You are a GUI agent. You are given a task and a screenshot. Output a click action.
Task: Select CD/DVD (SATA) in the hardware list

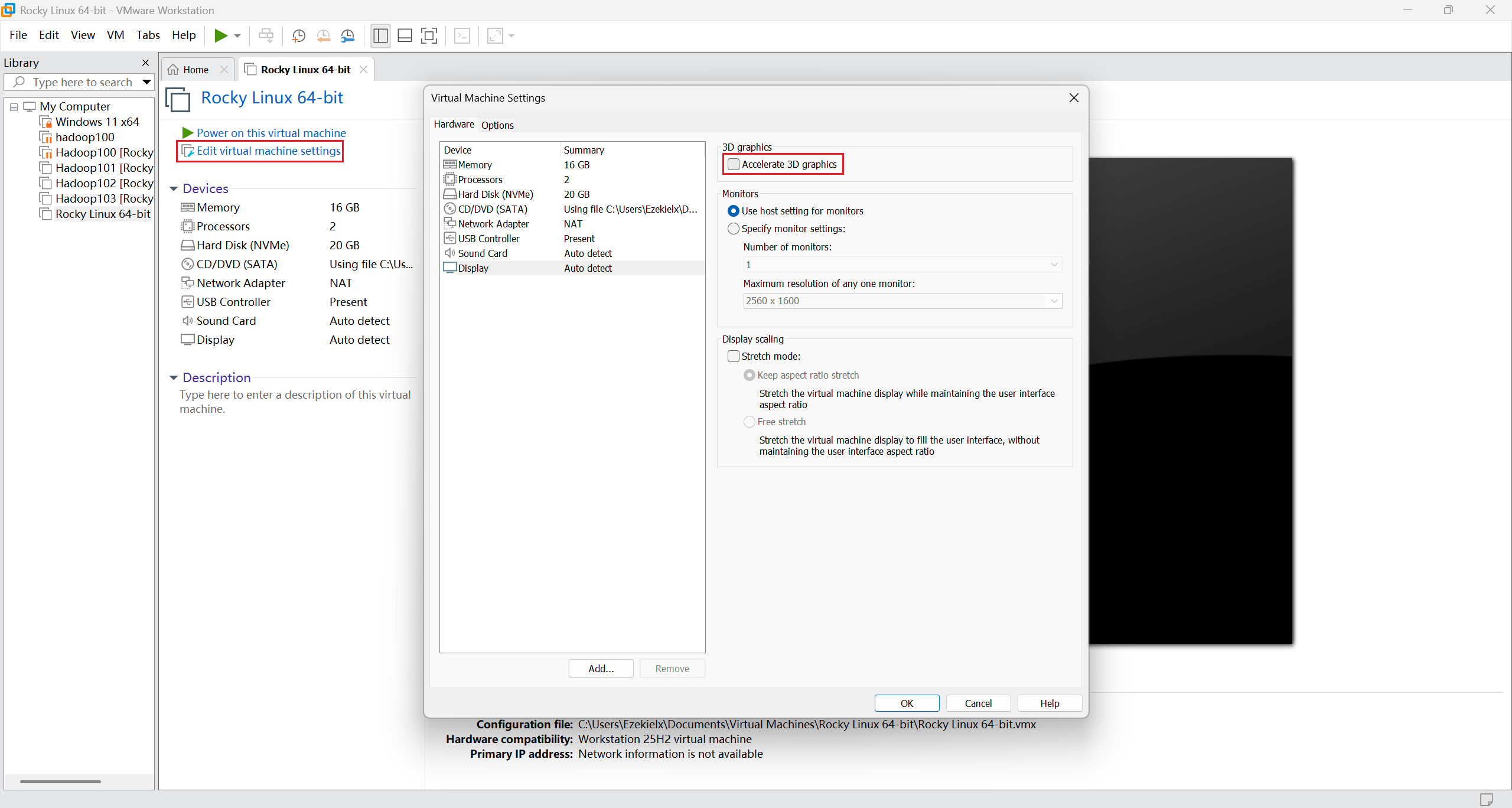(x=492, y=209)
